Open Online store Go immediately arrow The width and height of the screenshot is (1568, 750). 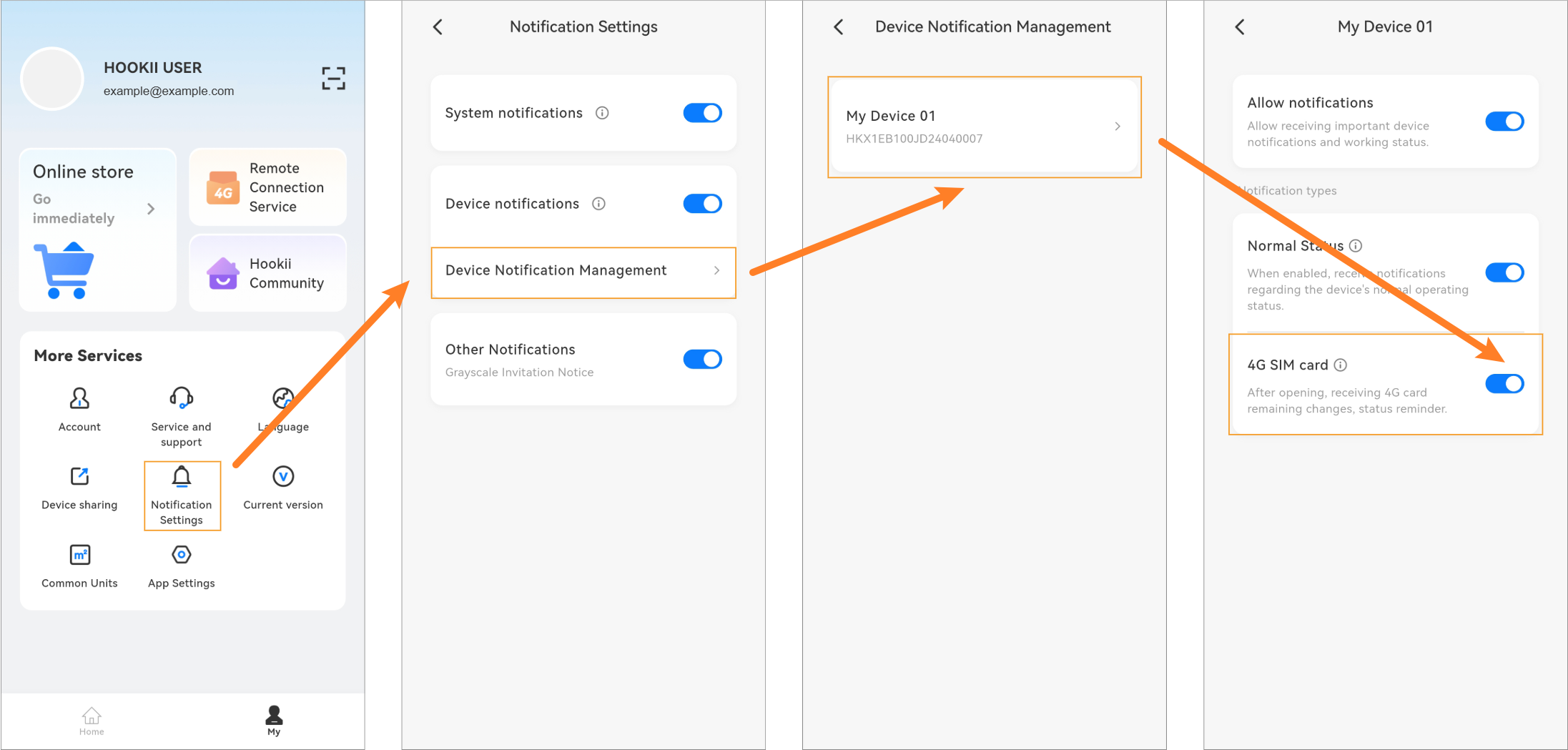pos(151,209)
